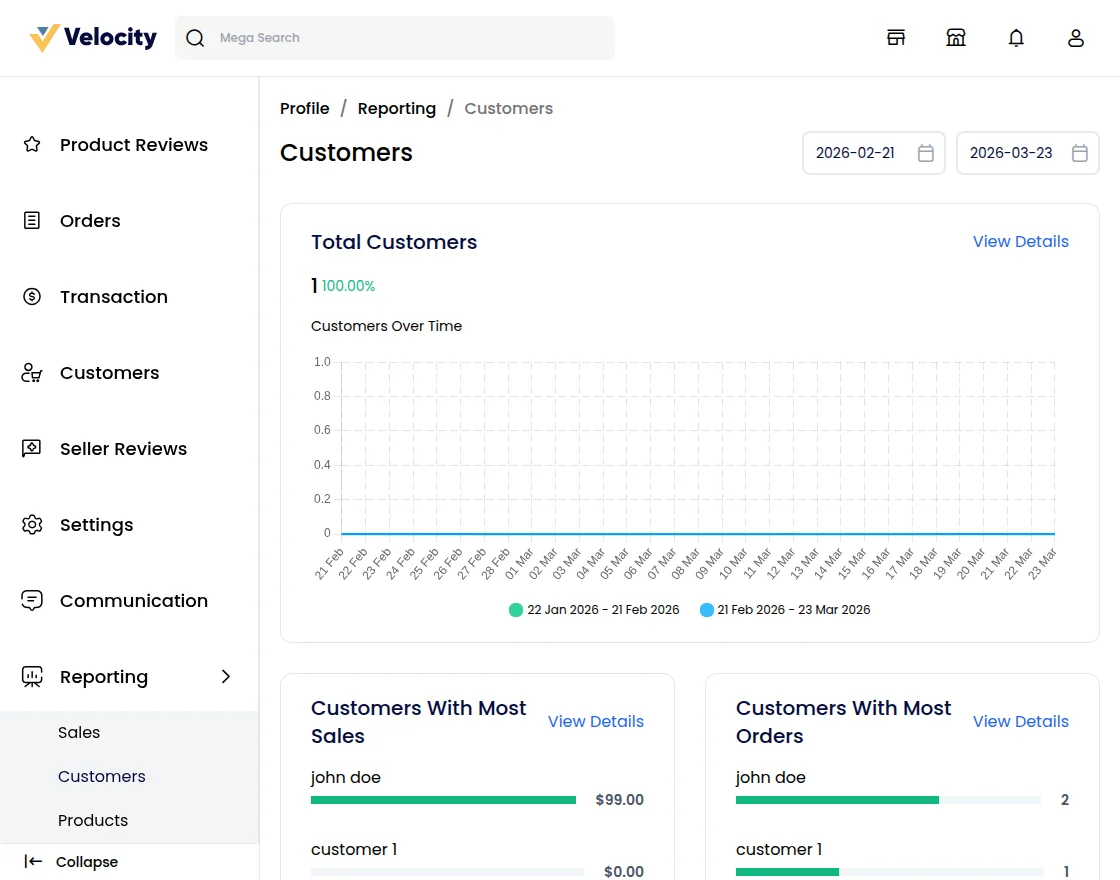Image resolution: width=1120 pixels, height=880 pixels.
Task: Click View Details on Total Customers
Action: pos(1020,241)
